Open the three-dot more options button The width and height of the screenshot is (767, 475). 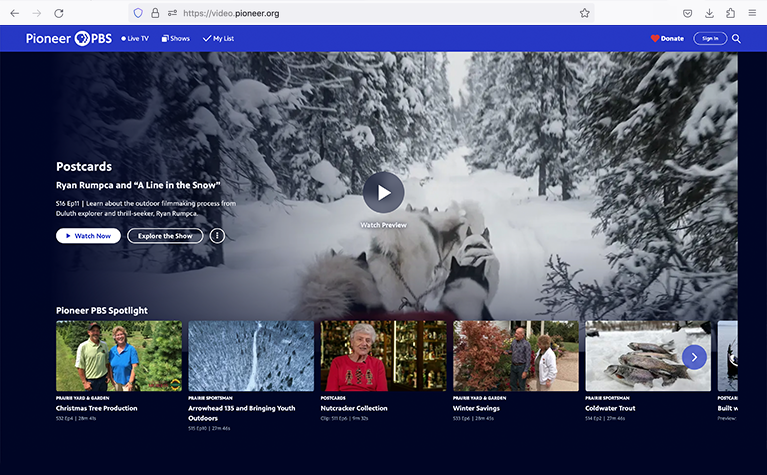217,236
